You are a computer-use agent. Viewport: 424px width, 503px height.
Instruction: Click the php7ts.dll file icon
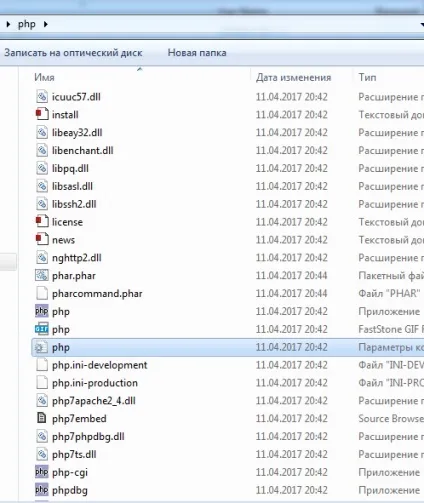coord(42,454)
